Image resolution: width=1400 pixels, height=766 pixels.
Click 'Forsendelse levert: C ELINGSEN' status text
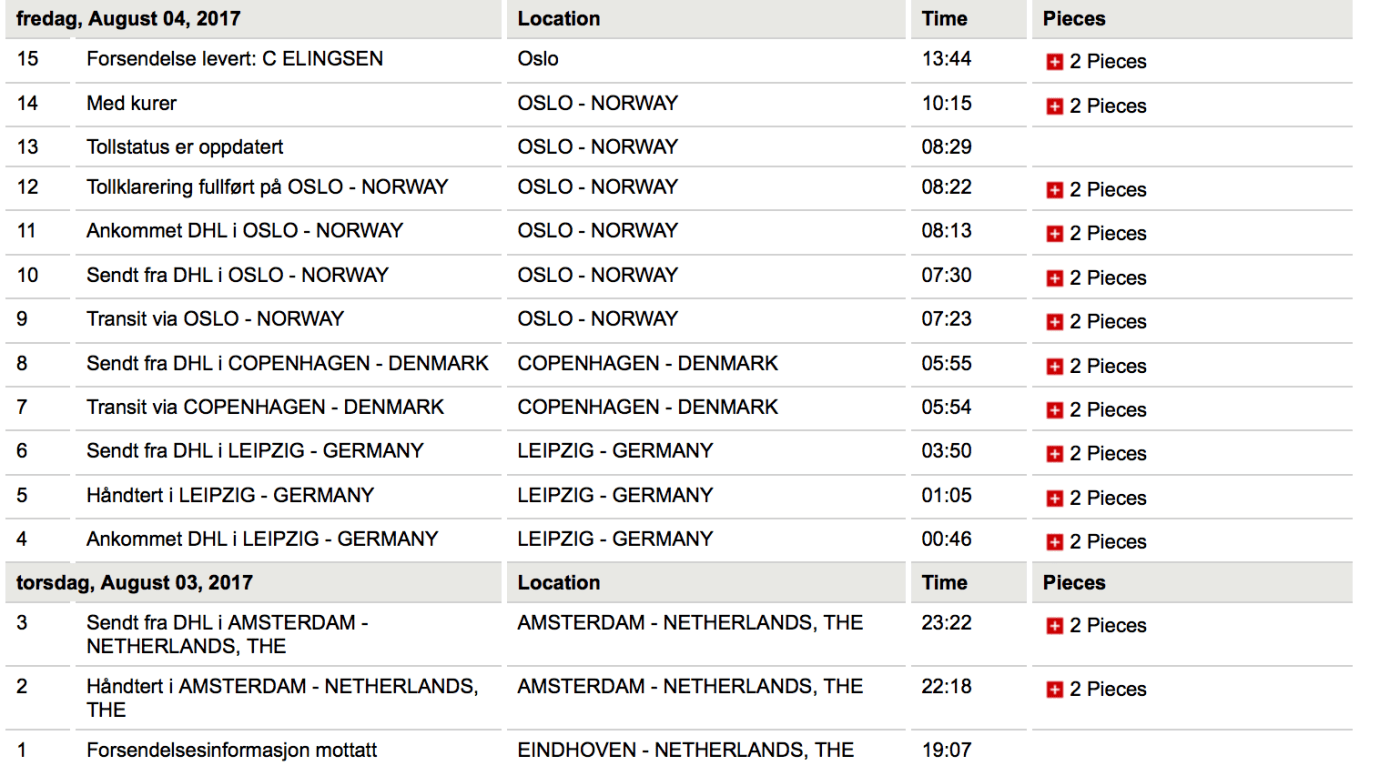pos(234,59)
